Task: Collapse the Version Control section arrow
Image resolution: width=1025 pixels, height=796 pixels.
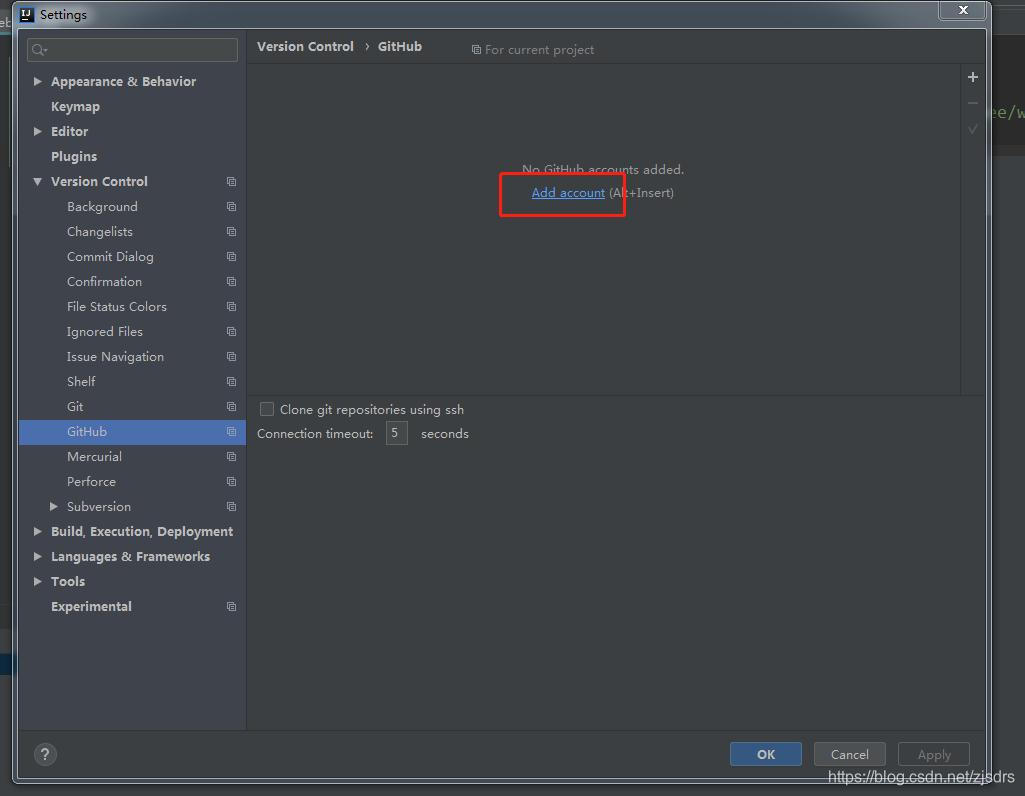Action: 37,182
